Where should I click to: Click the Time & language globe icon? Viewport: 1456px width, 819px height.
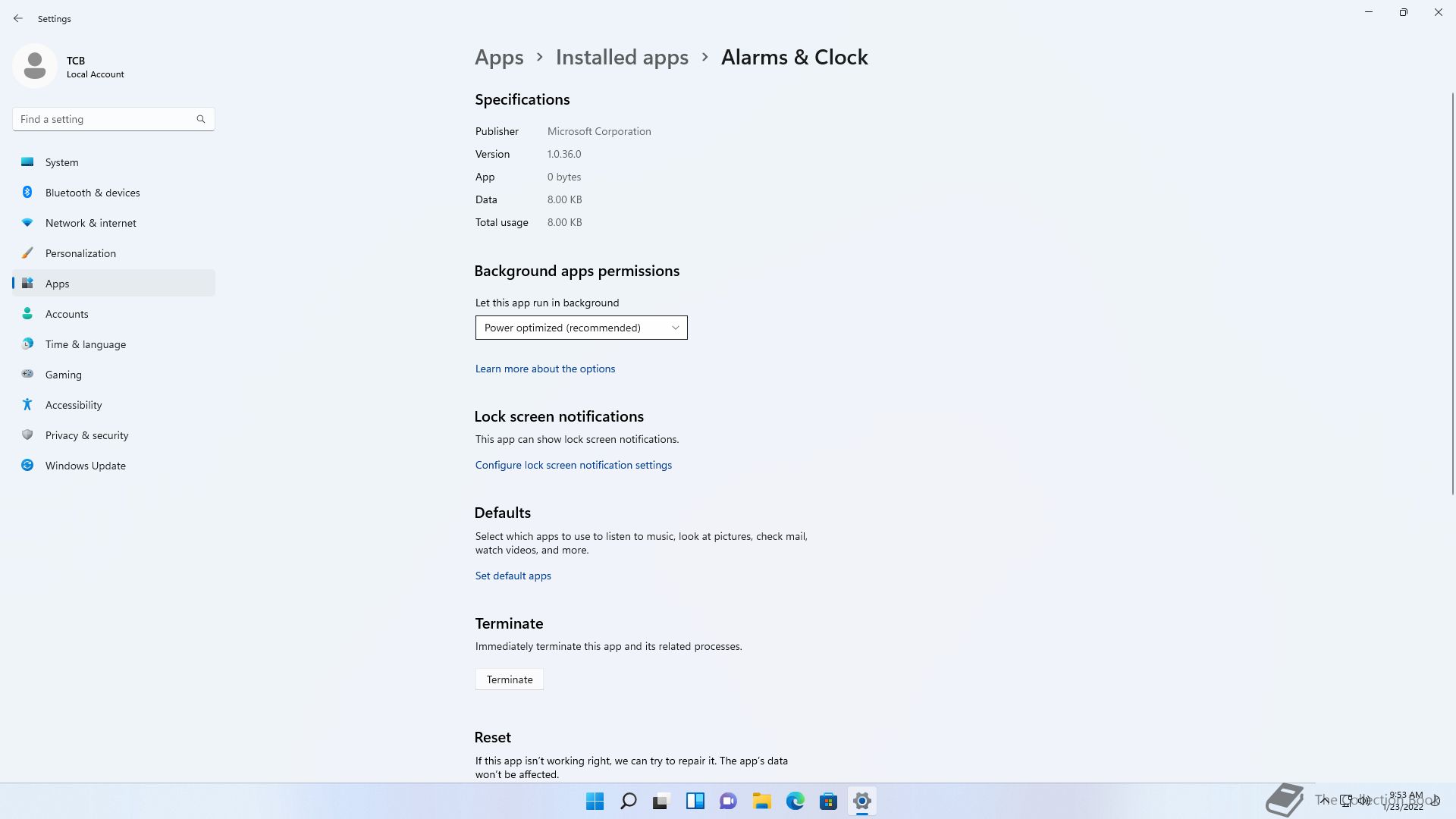27,344
